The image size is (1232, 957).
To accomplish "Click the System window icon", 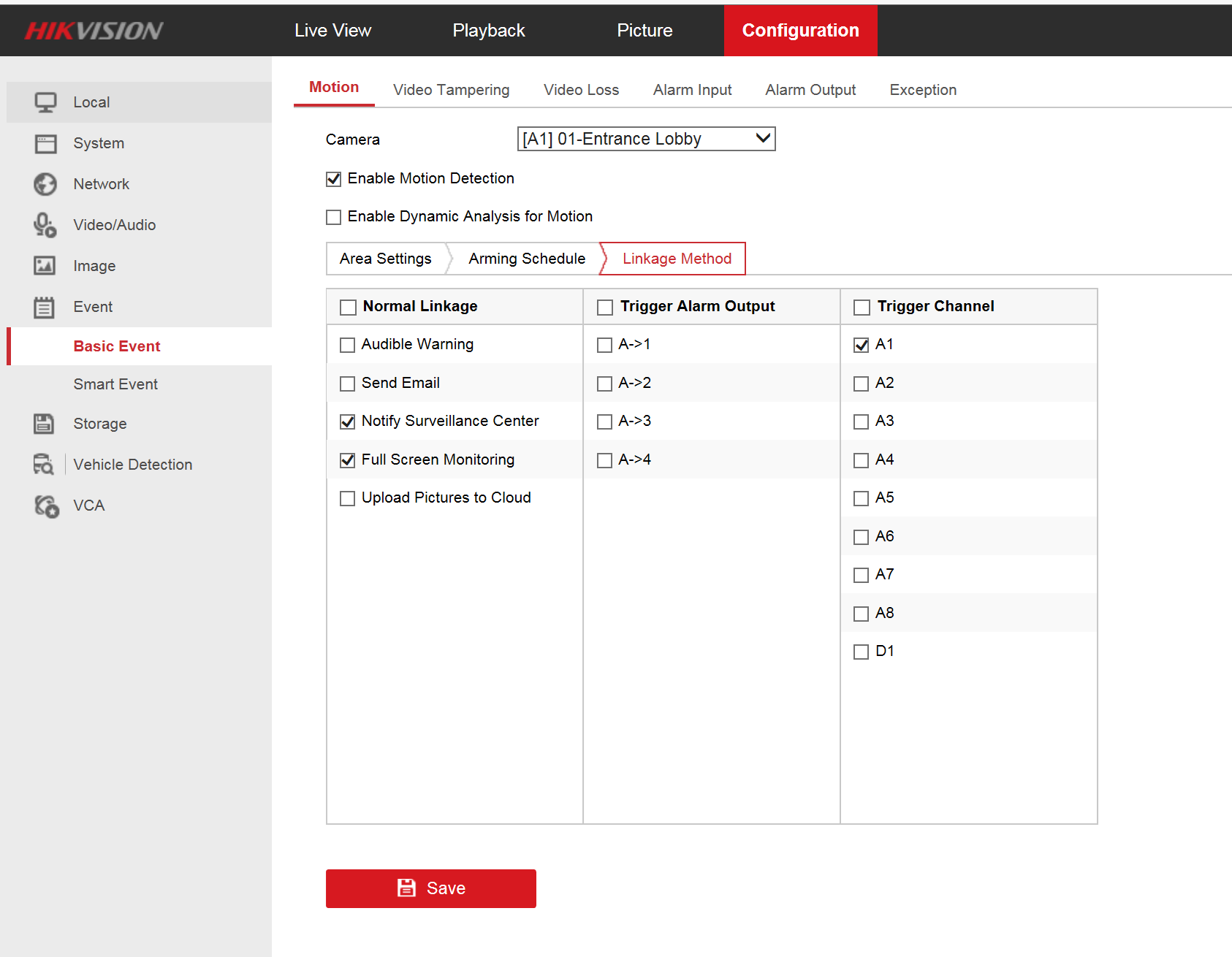I will 45,143.
